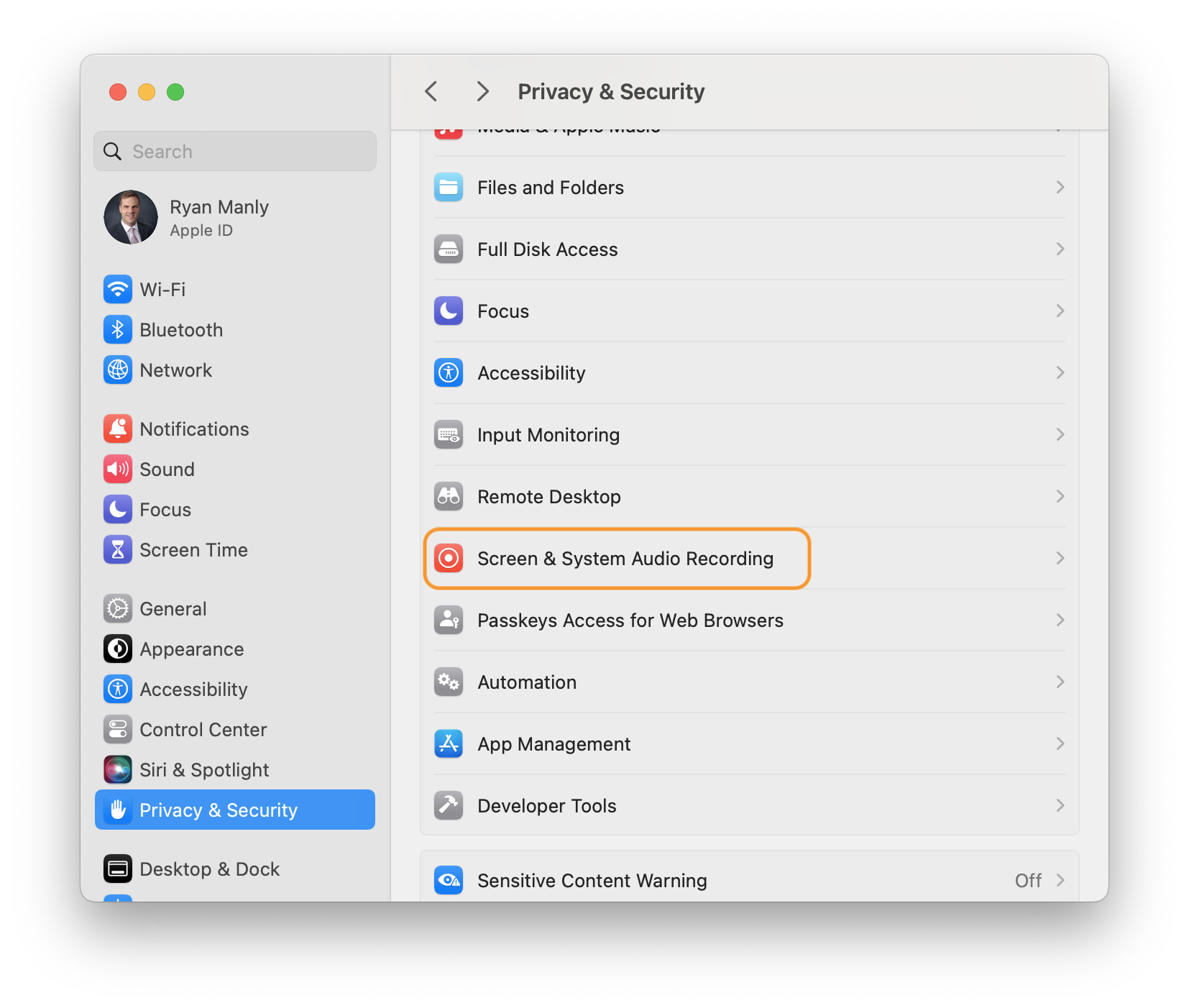This screenshot has width=1189, height=1008.
Task: Click the Control Center icon
Action: click(118, 730)
